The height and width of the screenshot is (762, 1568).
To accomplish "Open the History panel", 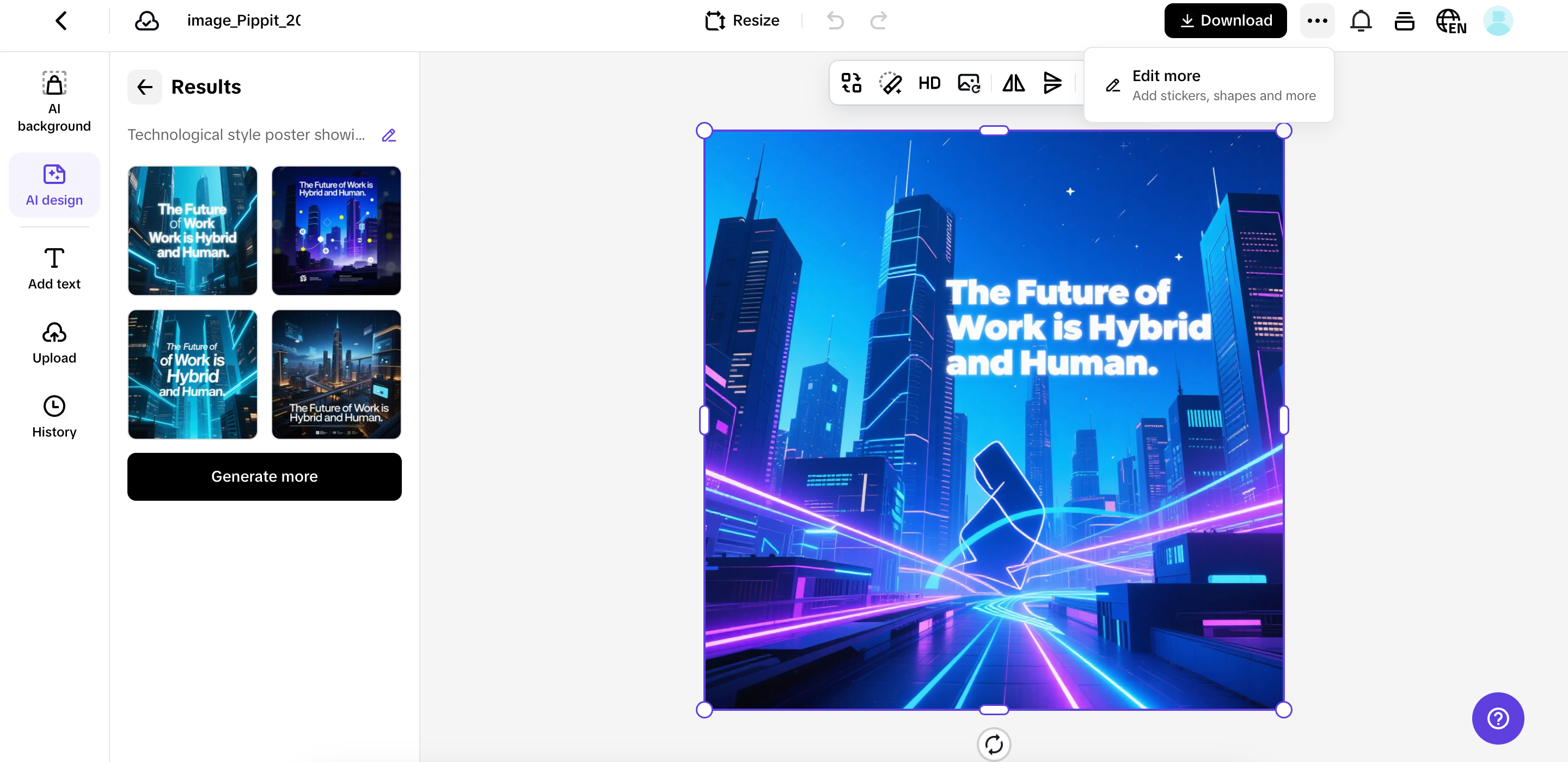I will (x=54, y=417).
